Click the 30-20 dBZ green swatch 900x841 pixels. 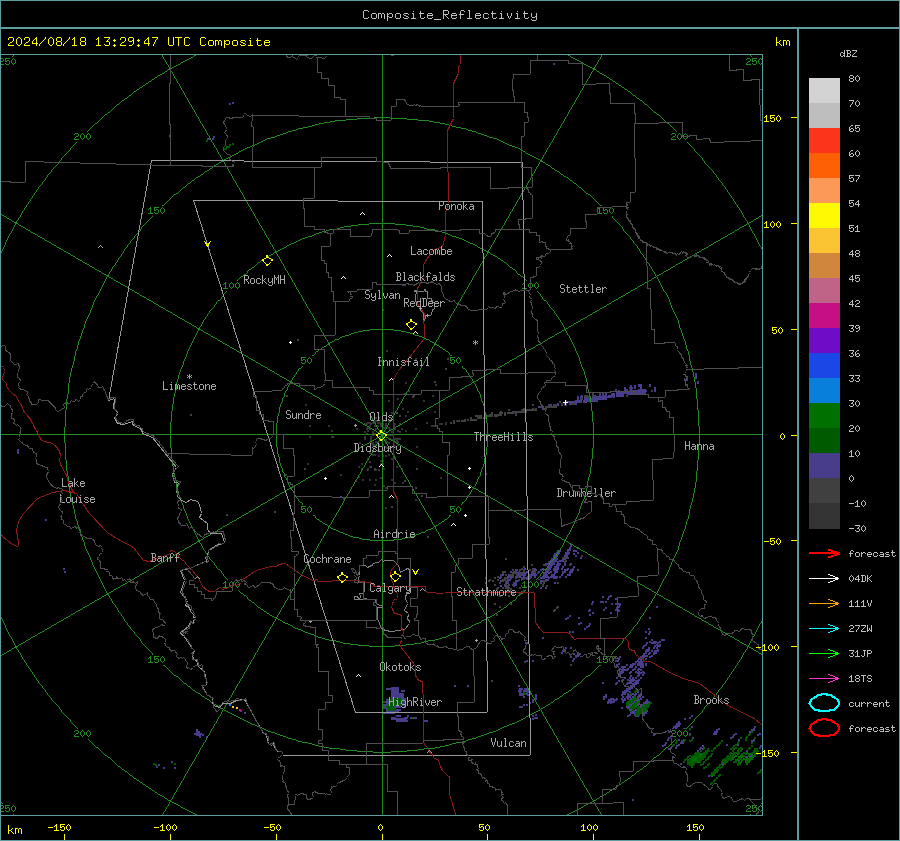824,416
